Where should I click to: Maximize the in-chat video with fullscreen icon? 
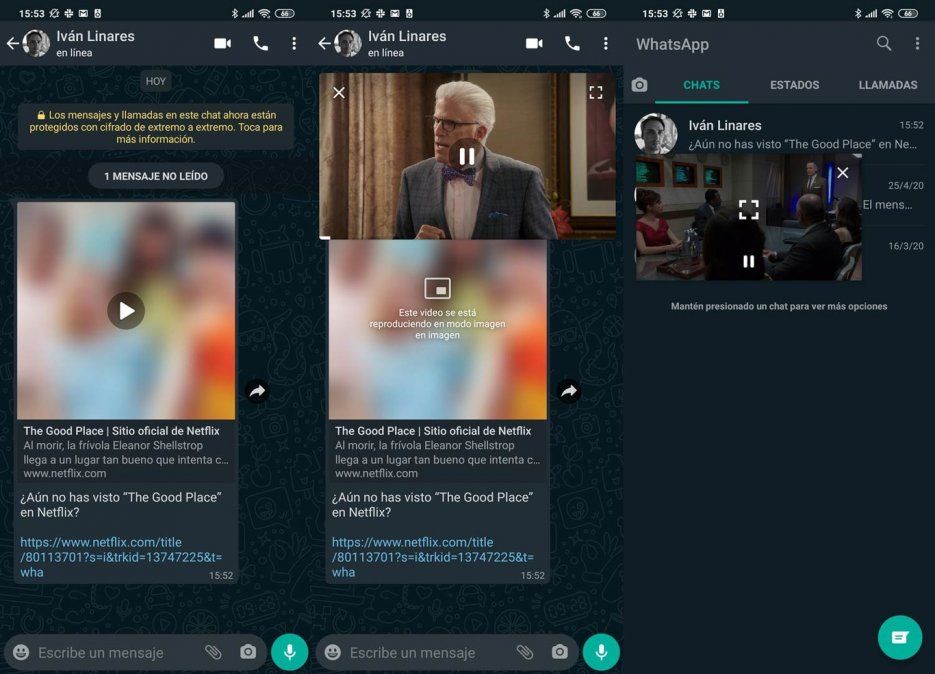tap(596, 93)
